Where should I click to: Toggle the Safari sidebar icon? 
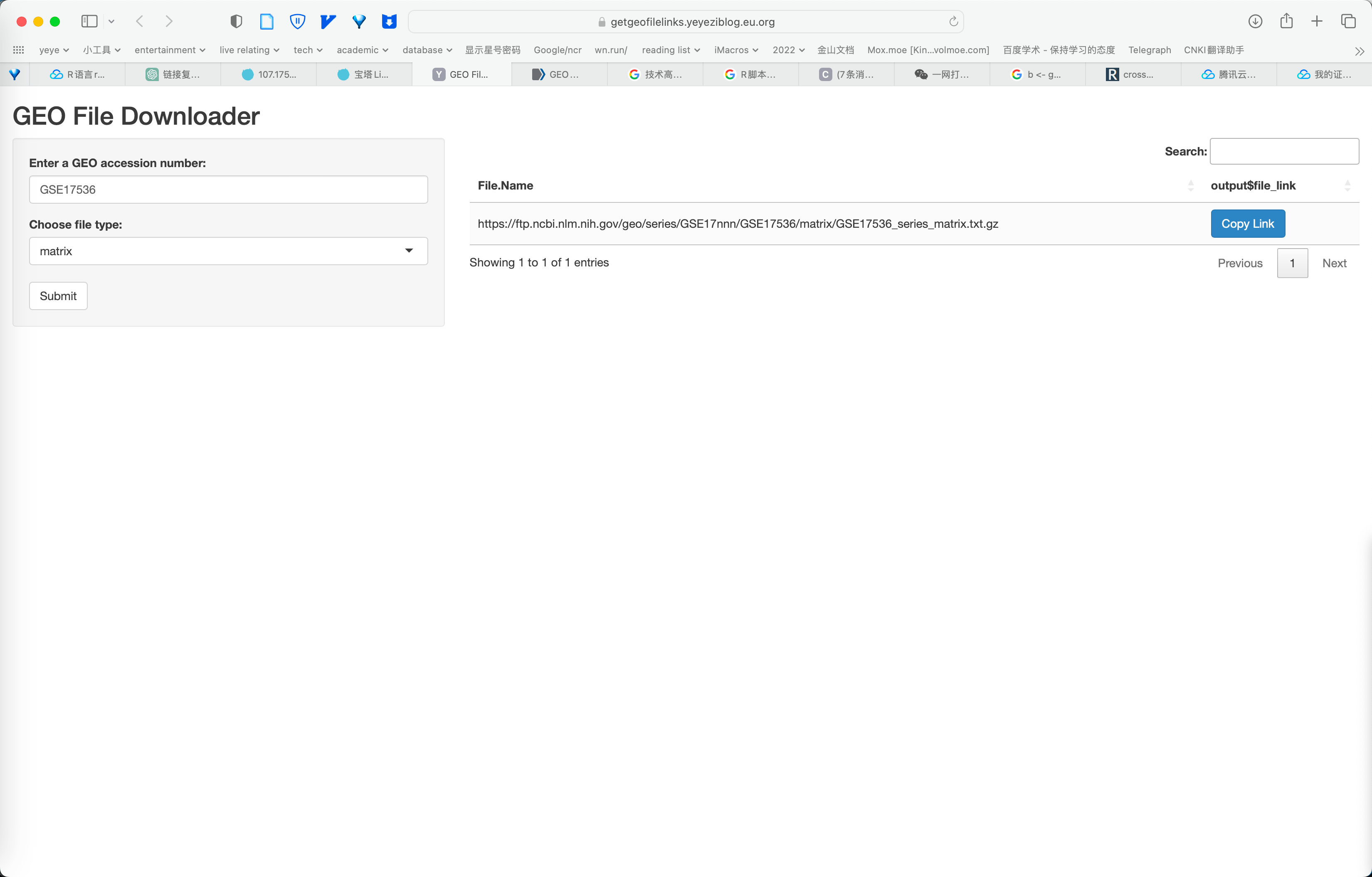(x=89, y=22)
